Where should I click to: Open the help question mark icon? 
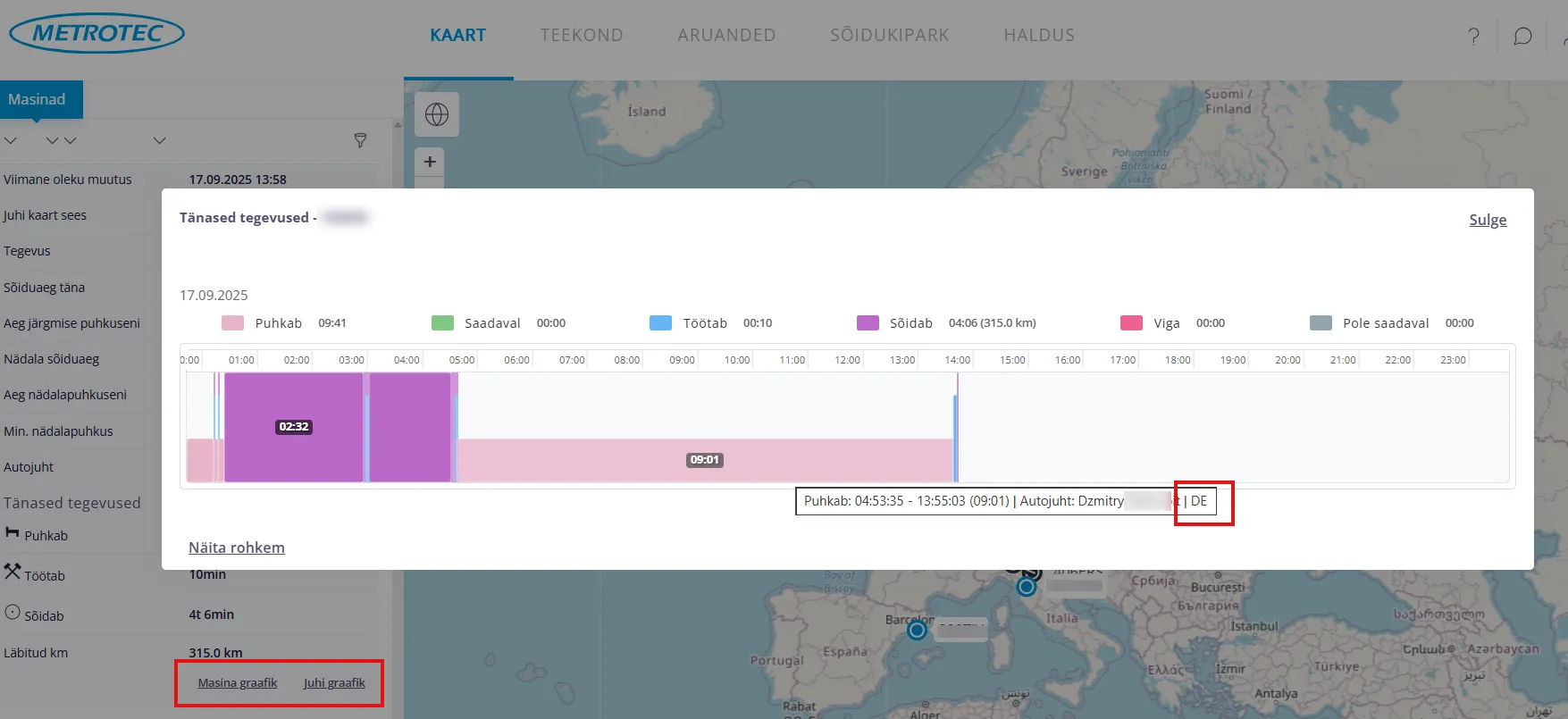[x=1473, y=36]
